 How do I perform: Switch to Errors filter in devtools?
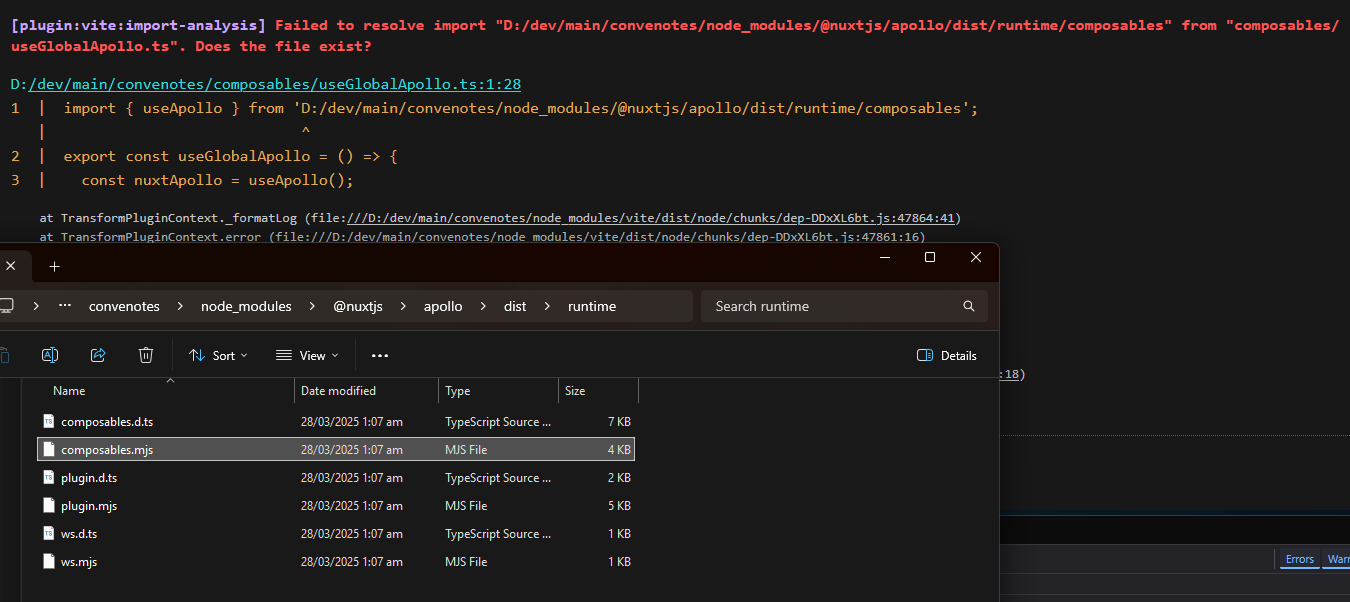pyautogui.click(x=1299, y=559)
